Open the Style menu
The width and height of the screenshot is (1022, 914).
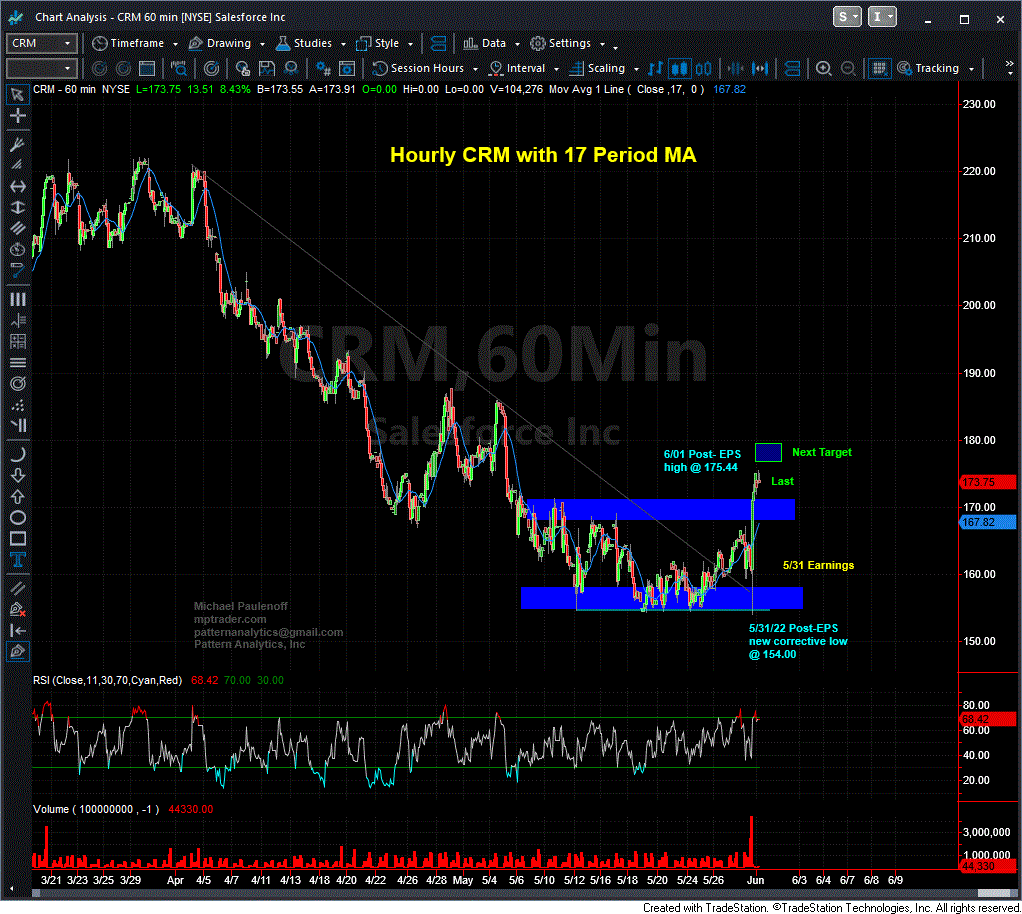384,44
